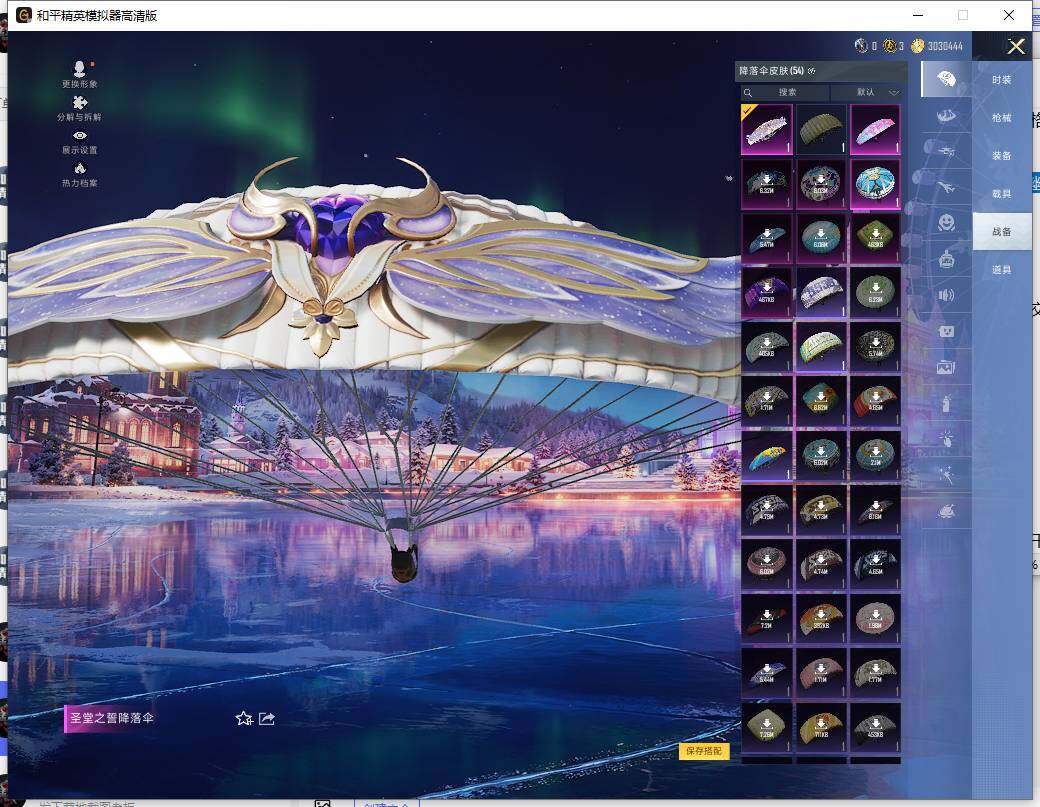Open the sound wave voice sidebar category
This screenshot has height=807, width=1040.
946,295
